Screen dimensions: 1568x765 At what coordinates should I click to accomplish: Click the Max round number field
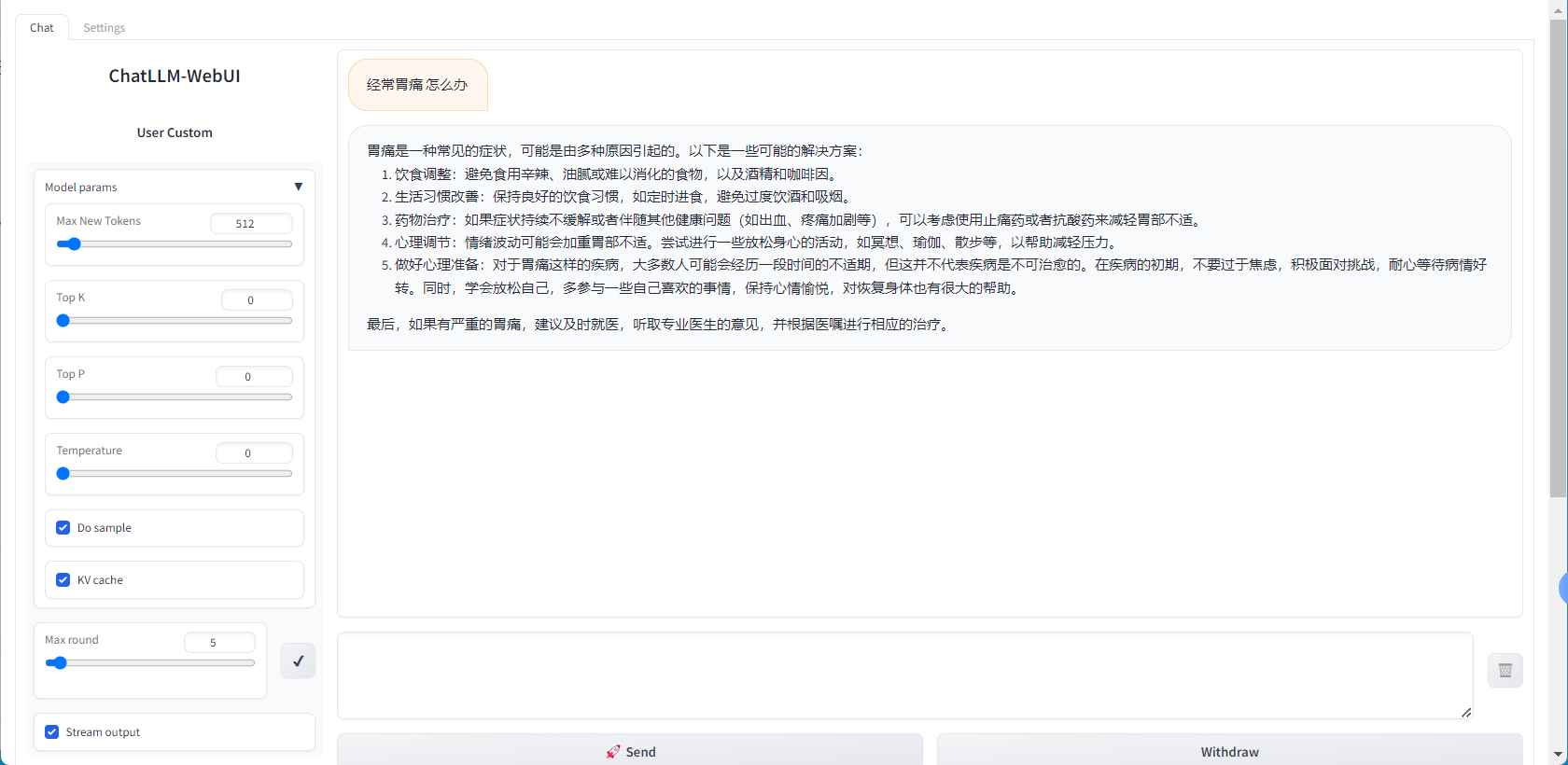(219, 642)
